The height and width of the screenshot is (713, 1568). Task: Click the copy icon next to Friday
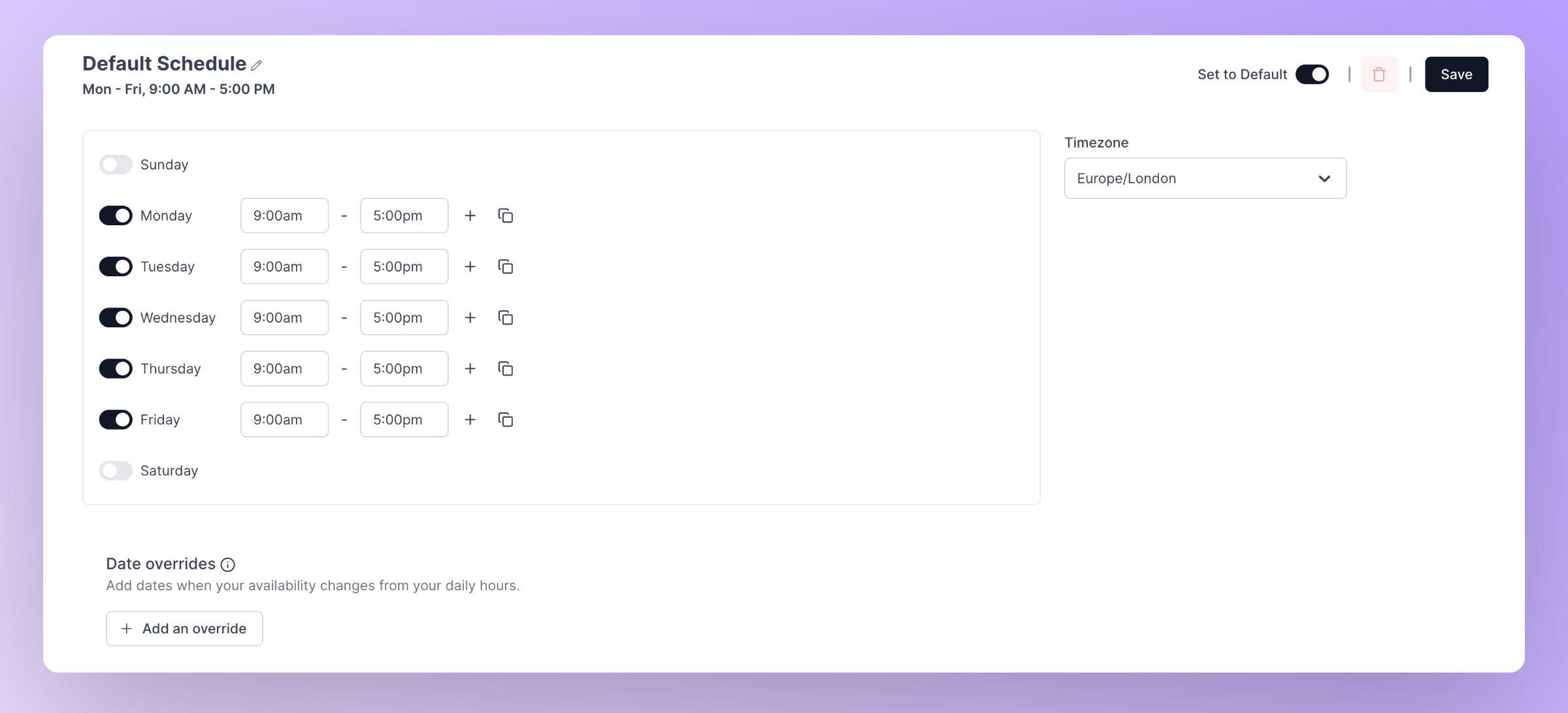506,419
